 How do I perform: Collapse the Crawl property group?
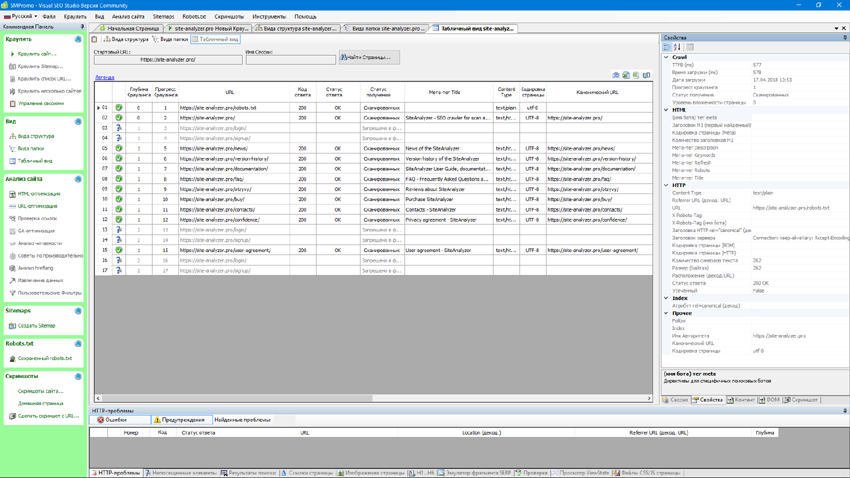(666, 57)
